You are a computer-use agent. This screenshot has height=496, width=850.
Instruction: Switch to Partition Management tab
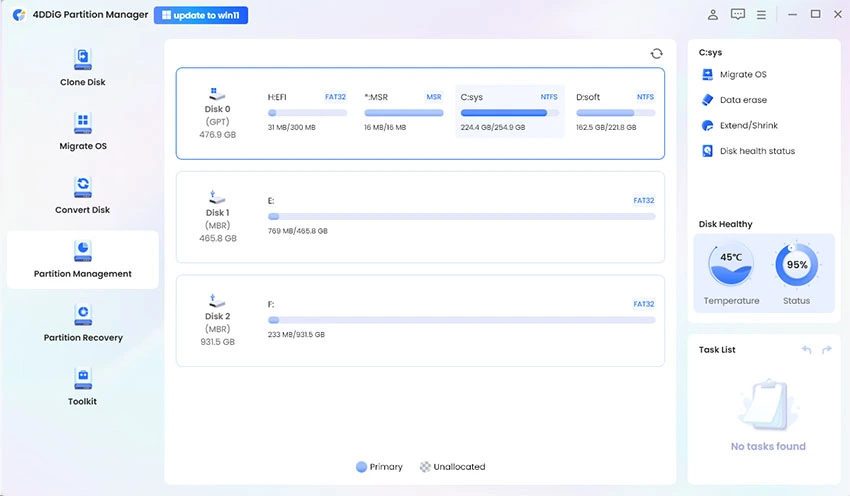82,260
